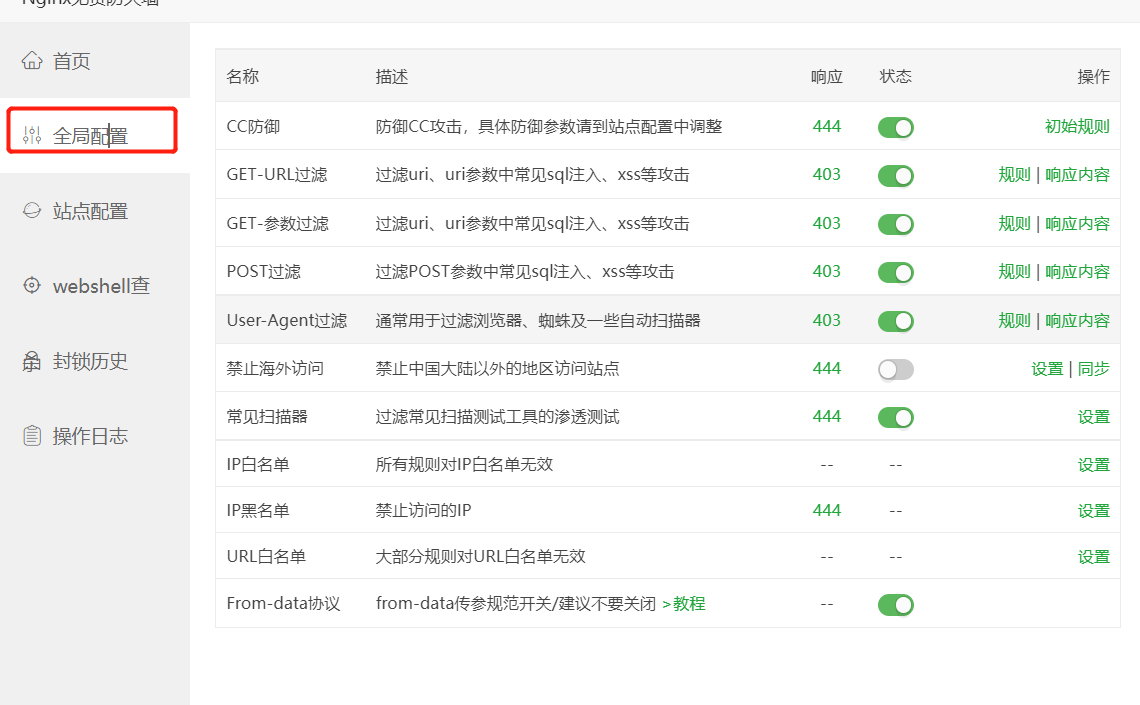This screenshot has height=705, width=1140.
Task: Open the 首页 menu item
Action: (95, 60)
